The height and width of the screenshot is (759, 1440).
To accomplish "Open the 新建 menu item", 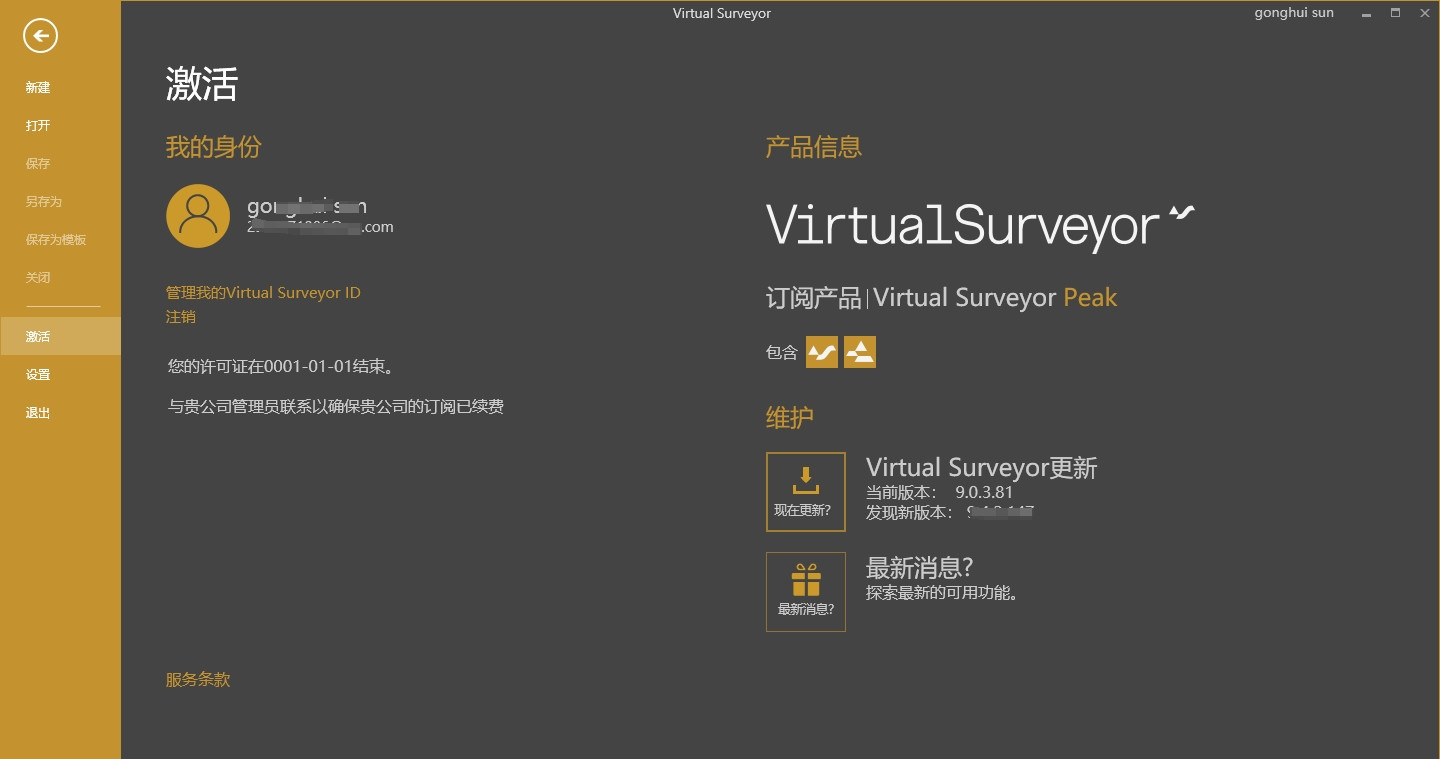I will click(38, 88).
